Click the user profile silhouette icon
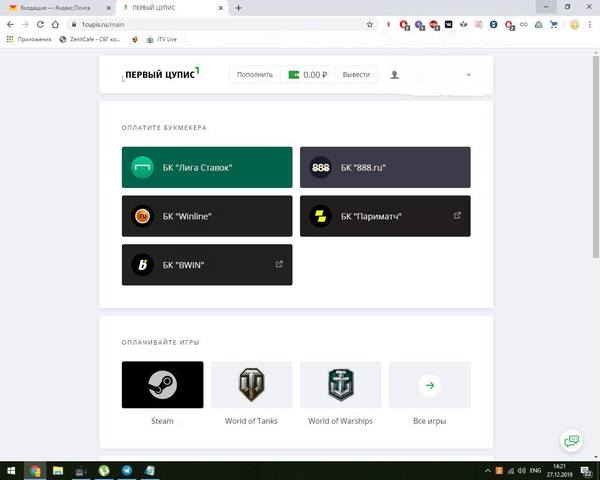The image size is (600, 480). pos(395,75)
